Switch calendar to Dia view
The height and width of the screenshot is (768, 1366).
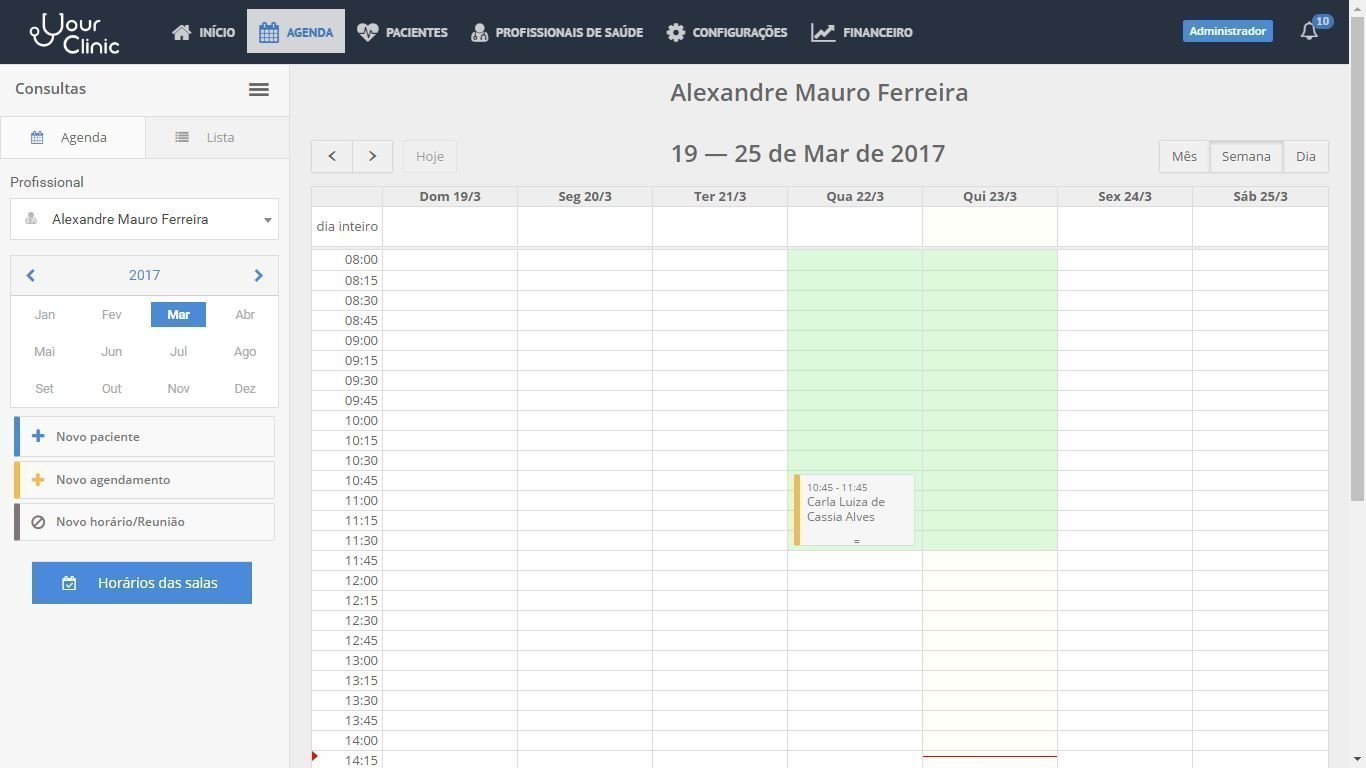tap(1305, 156)
